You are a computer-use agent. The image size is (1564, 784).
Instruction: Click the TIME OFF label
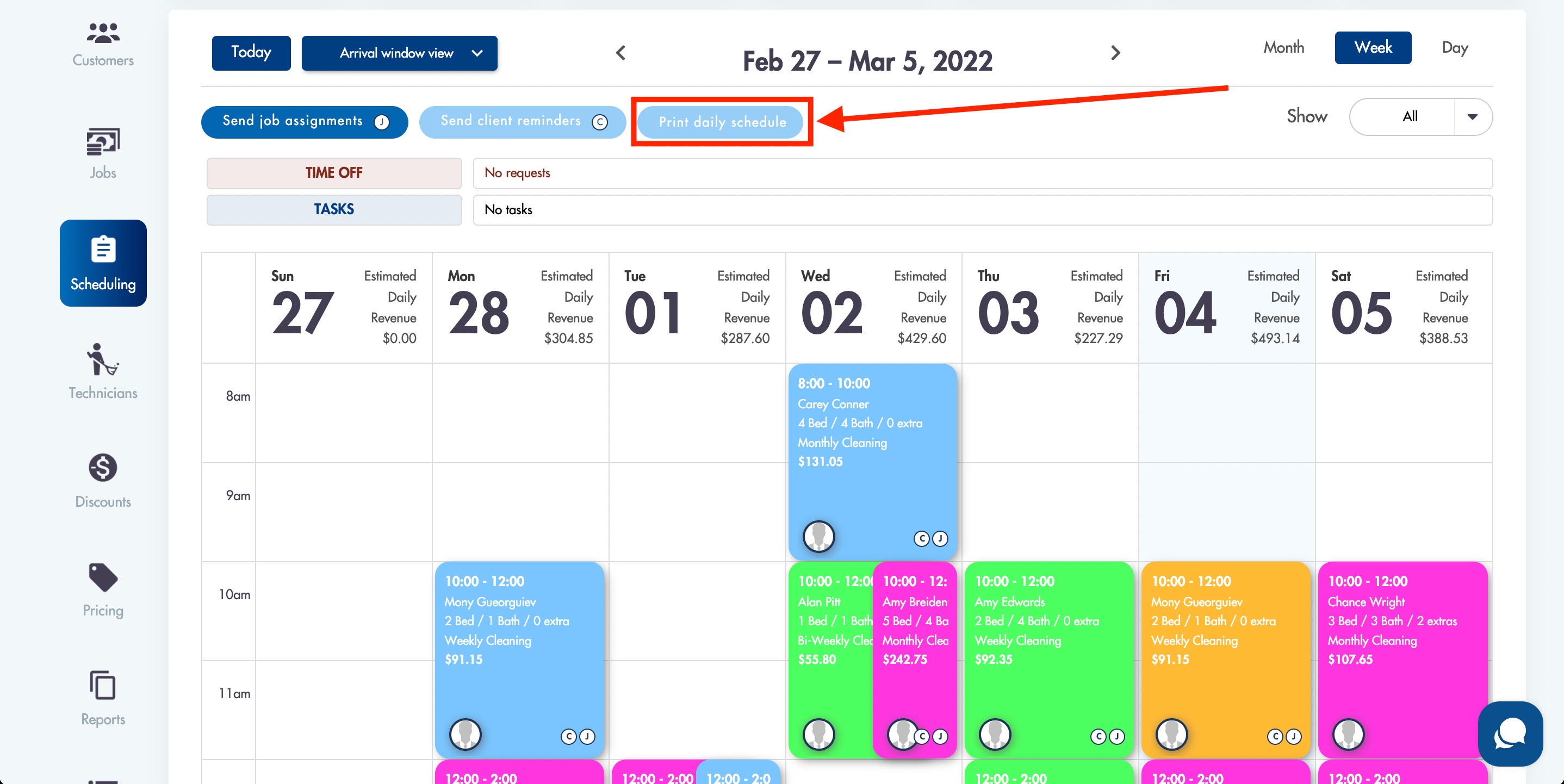333,173
